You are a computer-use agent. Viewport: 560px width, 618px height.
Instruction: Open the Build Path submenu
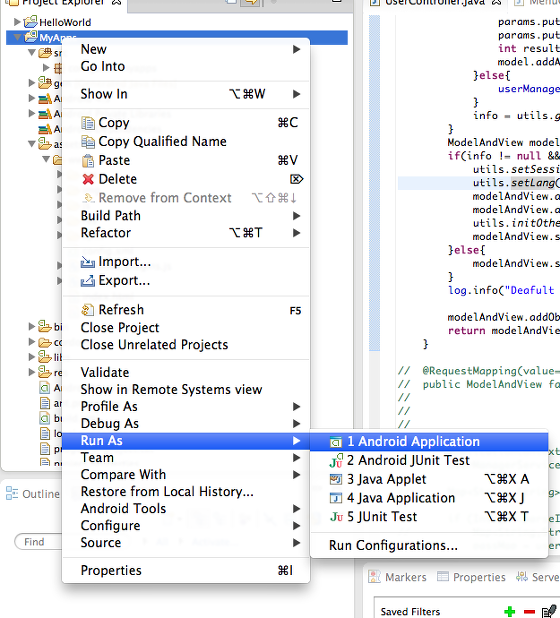pos(186,216)
